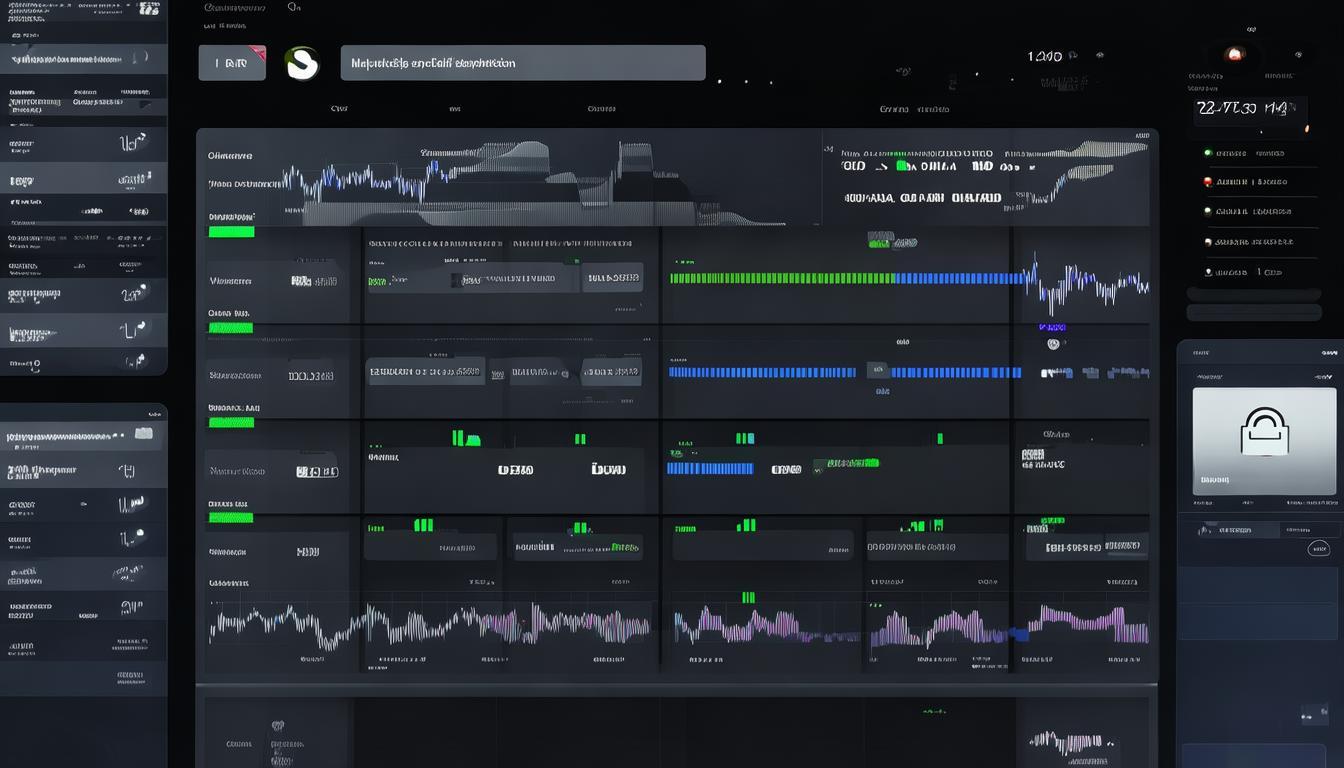Click the red status dot in the right list
This screenshot has width=1344, height=768.
pos(1208,182)
